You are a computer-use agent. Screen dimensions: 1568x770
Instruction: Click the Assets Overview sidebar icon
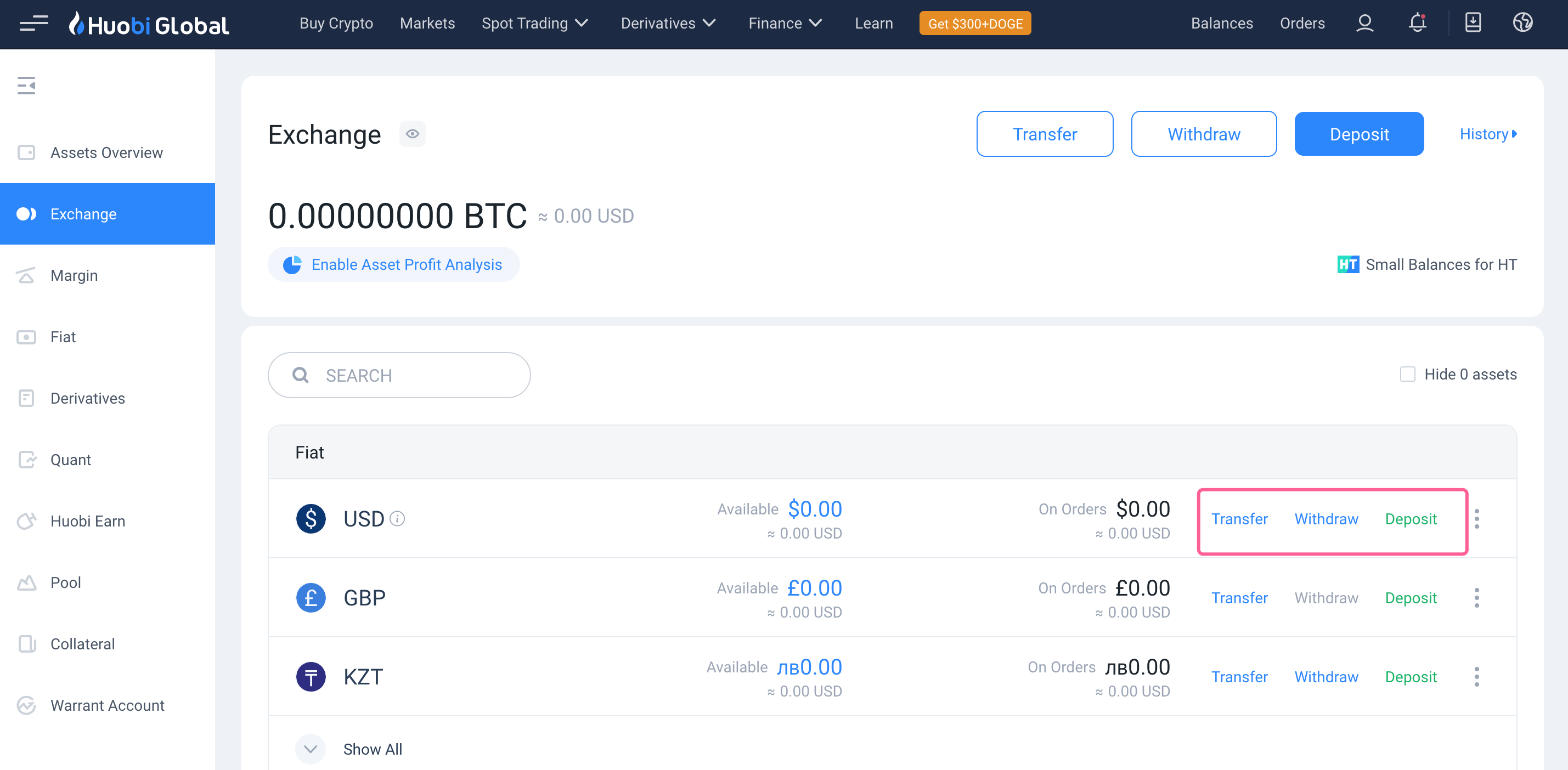point(27,152)
